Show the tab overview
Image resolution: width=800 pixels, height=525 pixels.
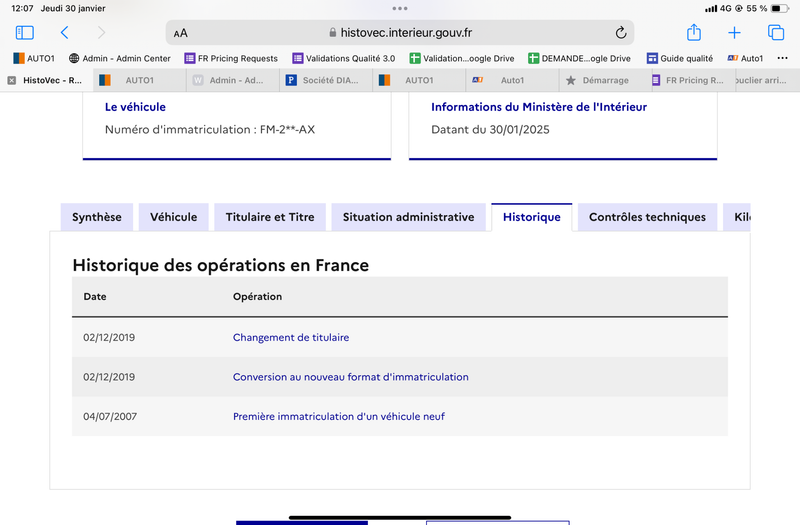776,33
